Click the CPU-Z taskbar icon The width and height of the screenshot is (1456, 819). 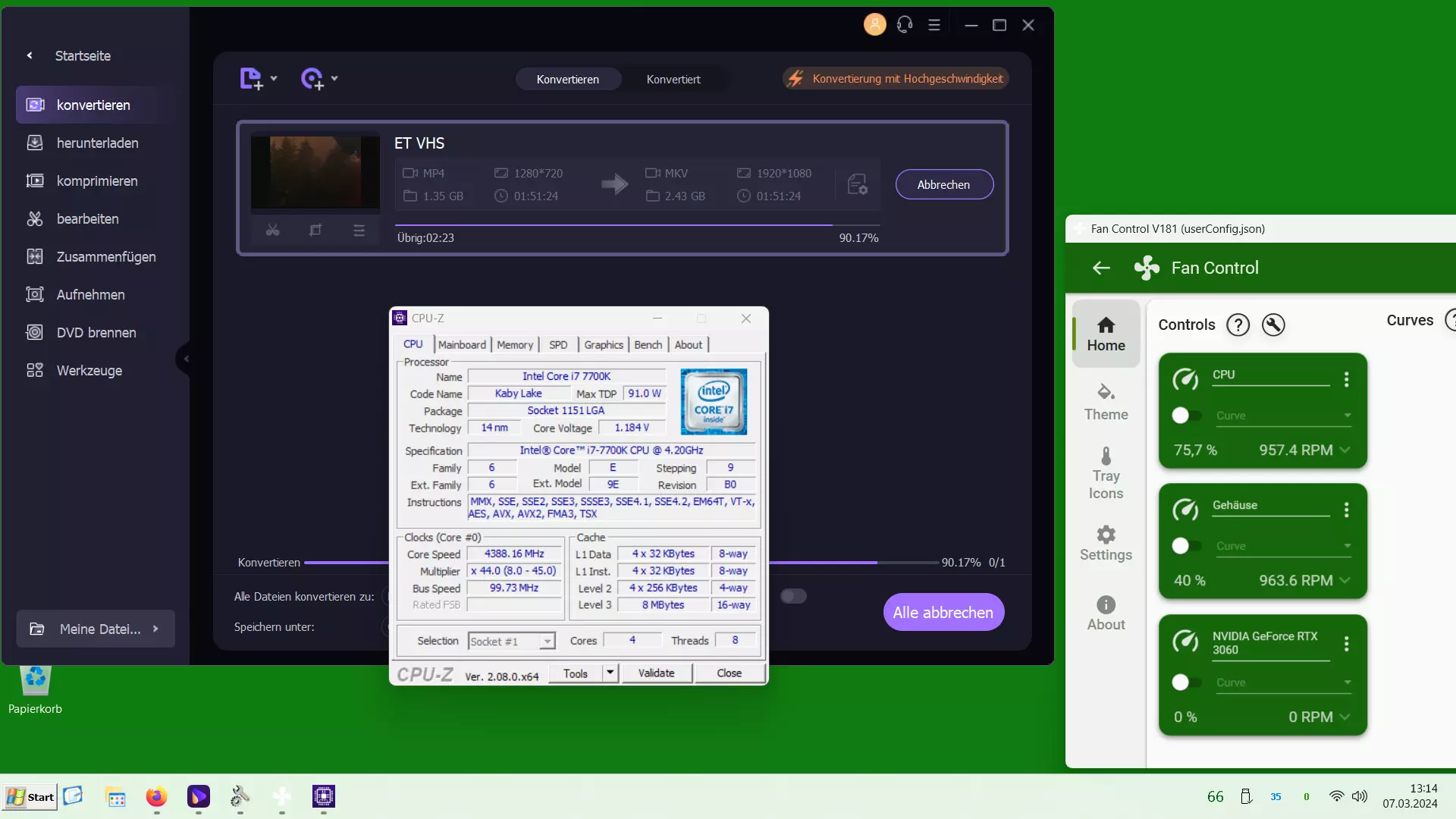pyautogui.click(x=324, y=796)
